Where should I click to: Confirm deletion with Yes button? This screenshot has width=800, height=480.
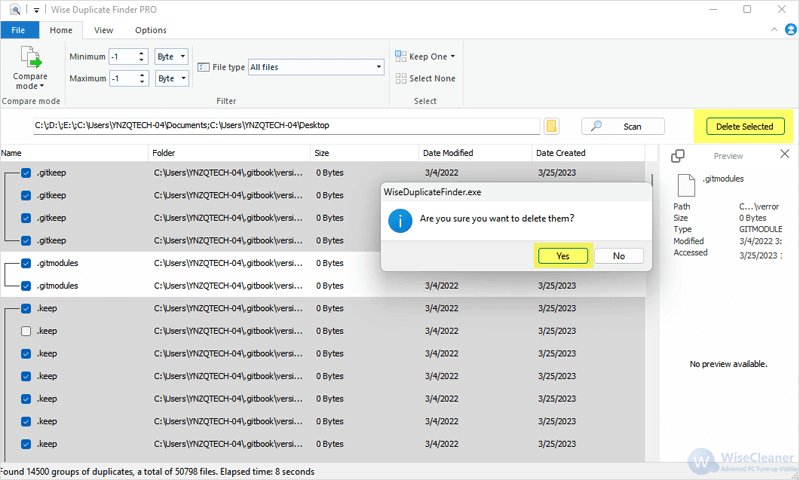click(563, 256)
